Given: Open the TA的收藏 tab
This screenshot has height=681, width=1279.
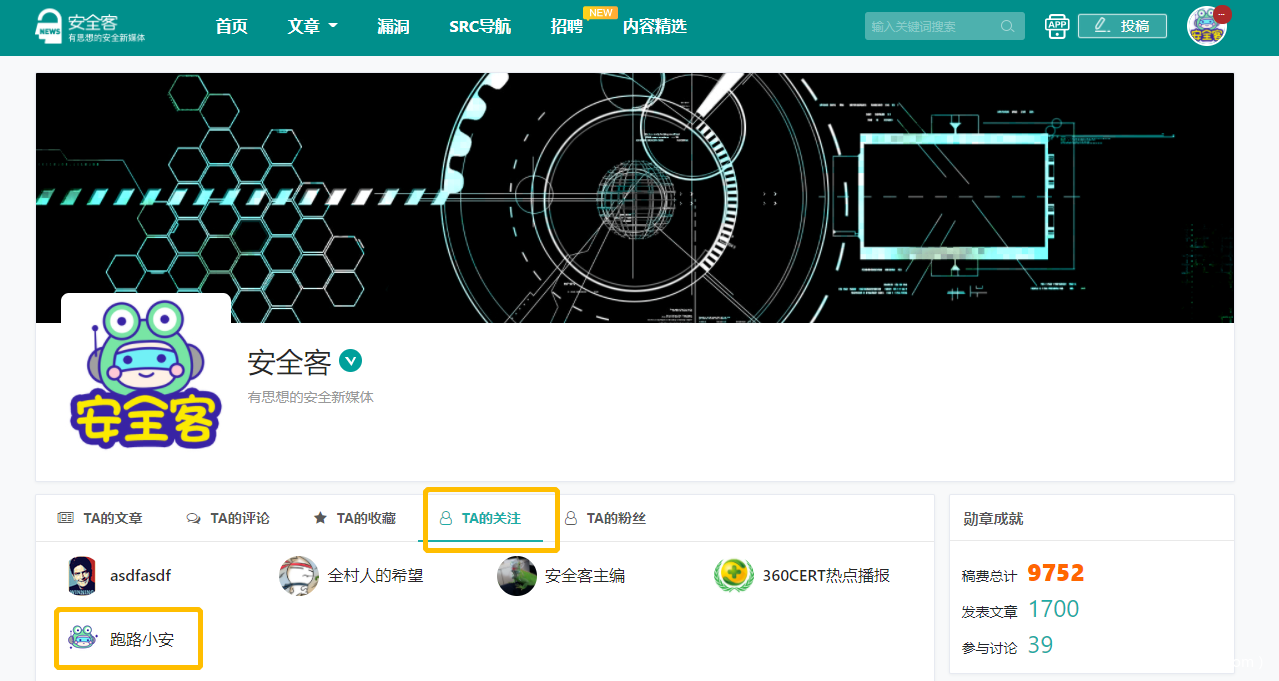Looking at the screenshot, I should (x=355, y=518).
